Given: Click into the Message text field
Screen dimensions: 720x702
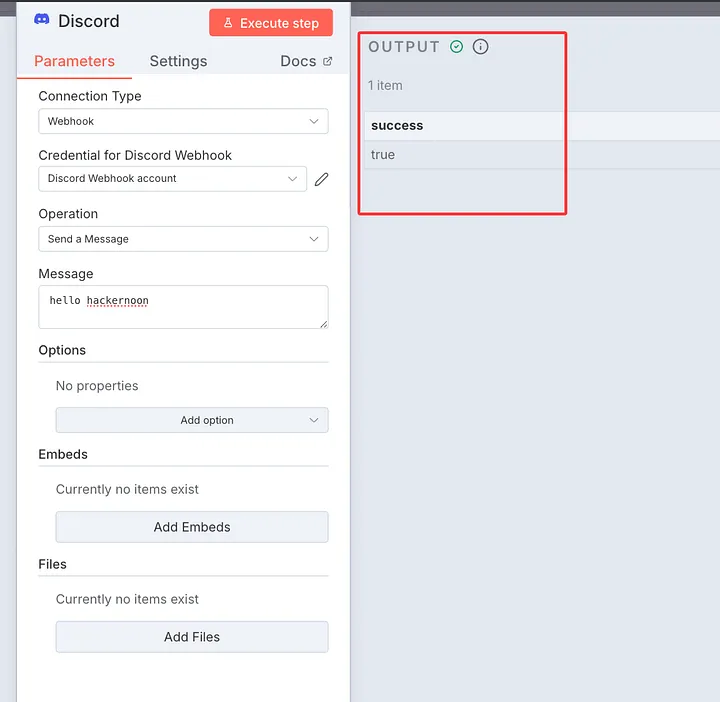Looking at the screenshot, I should tap(183, 307).
